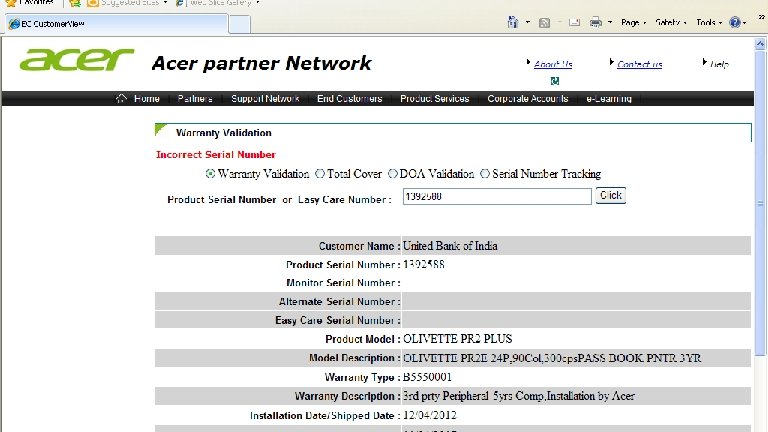Viewport: 768px width, 432px height.
Task: Click the serial number input field
Action: pos(497,196)
